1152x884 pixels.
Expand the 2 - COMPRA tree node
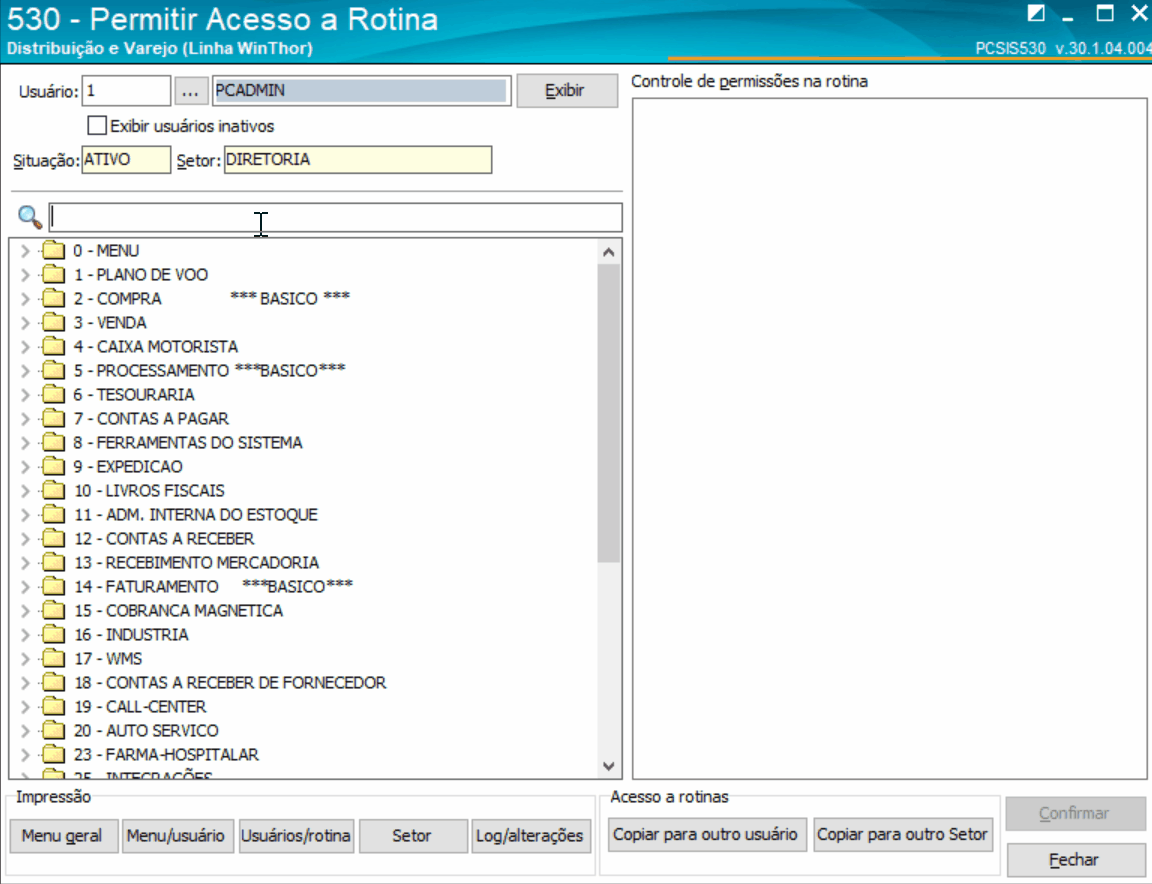(25, 299)
